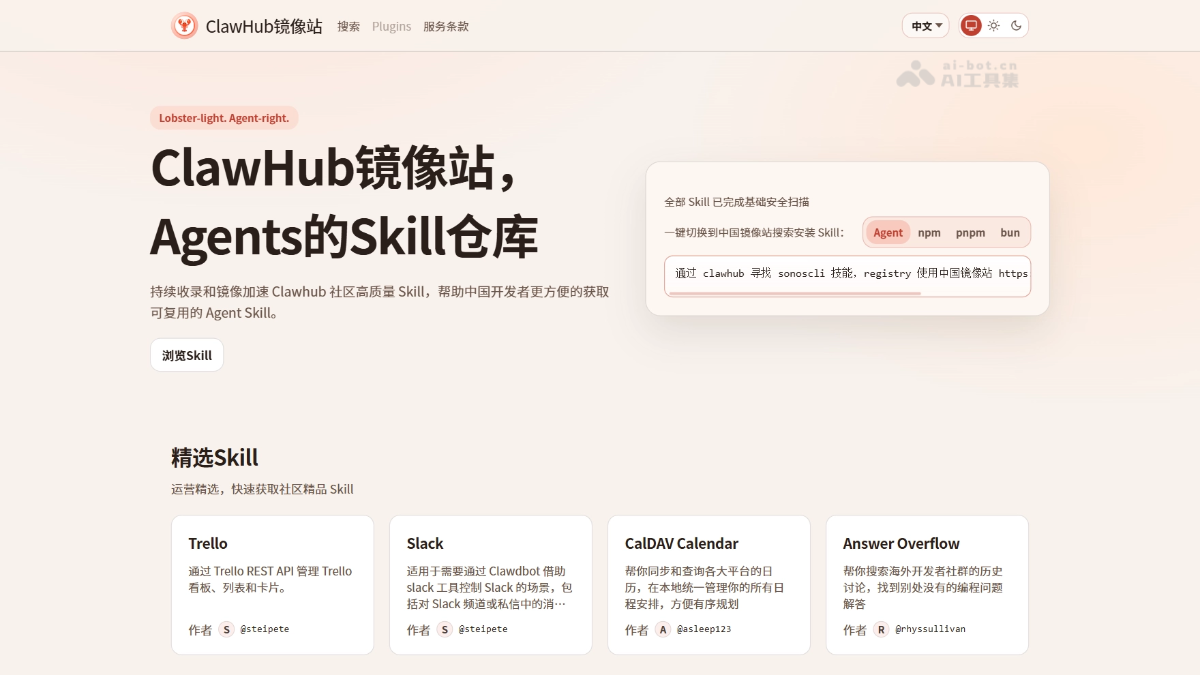
Task: Click author avatar A on CalDAV card
Action: (x=663, y=629)
